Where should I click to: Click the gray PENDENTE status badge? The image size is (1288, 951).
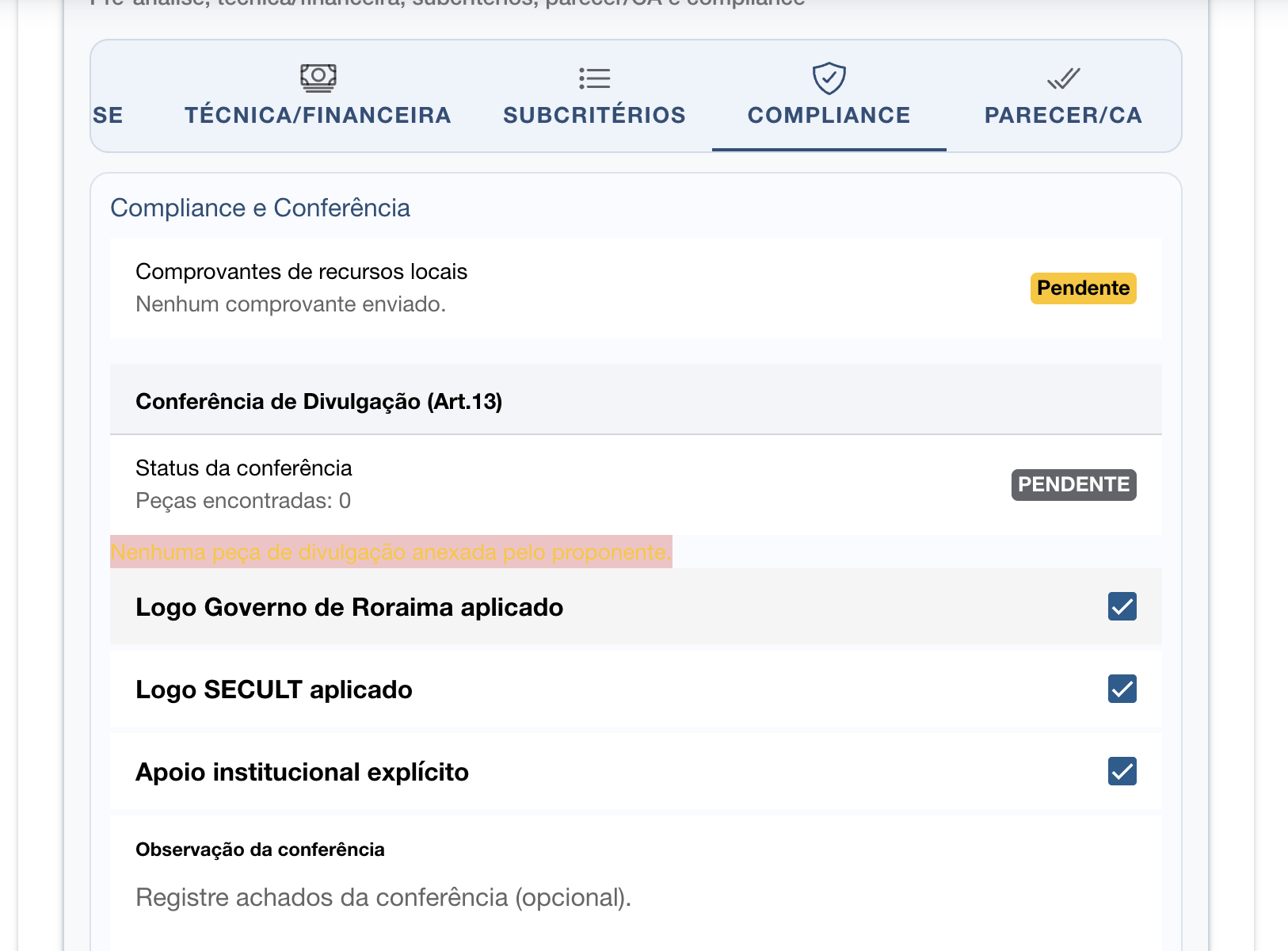pos(1073,485)
